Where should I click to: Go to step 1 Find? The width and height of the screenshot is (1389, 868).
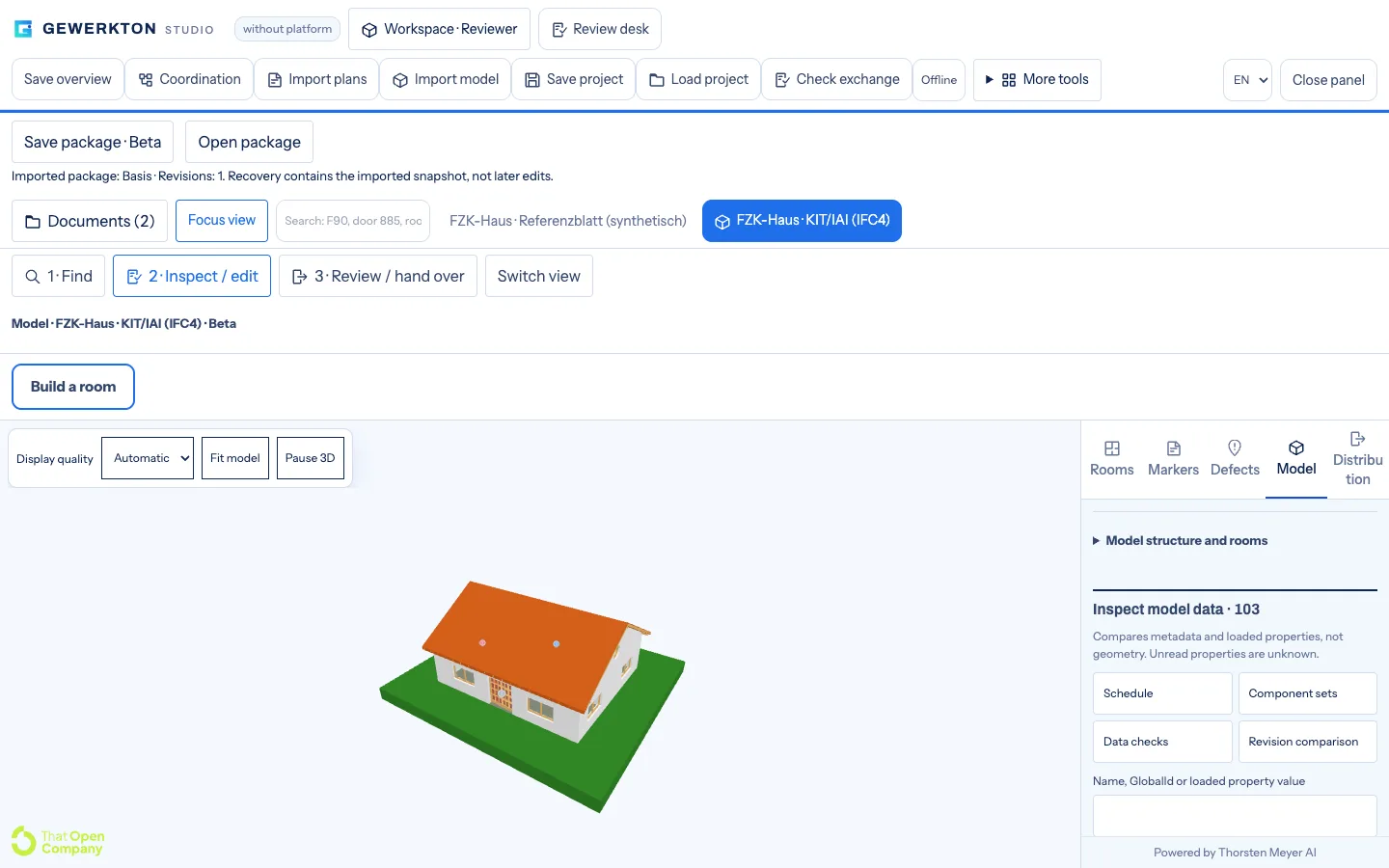(x=58, y=276)
